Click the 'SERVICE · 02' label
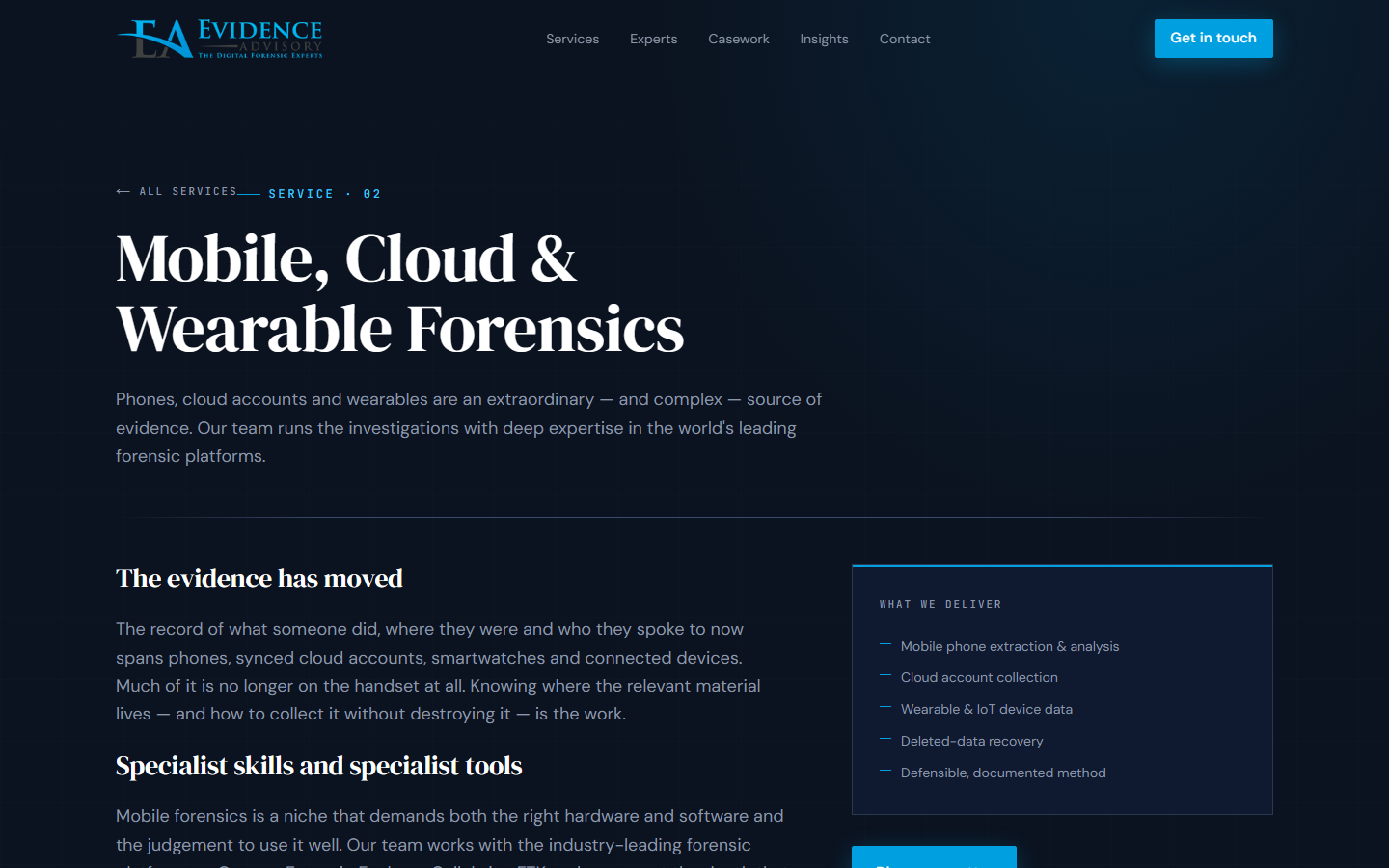Viewport: 1389px width, 868px height. tap(325, 194)
